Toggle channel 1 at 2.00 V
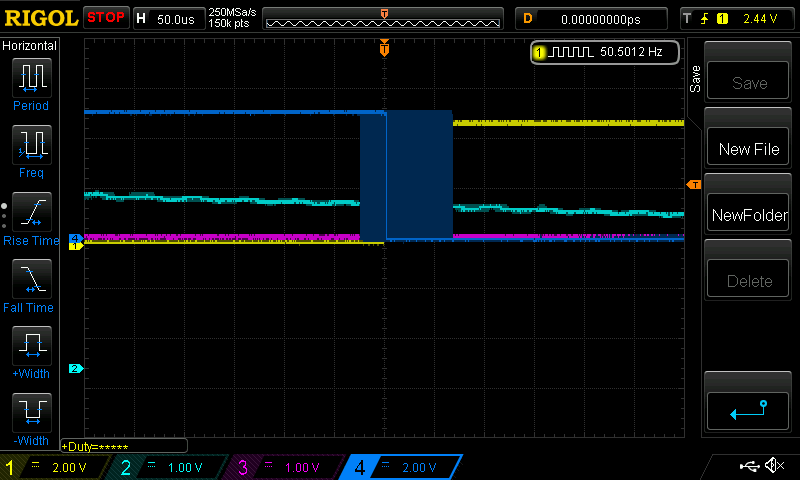800x480 pixels. point(55,467)
